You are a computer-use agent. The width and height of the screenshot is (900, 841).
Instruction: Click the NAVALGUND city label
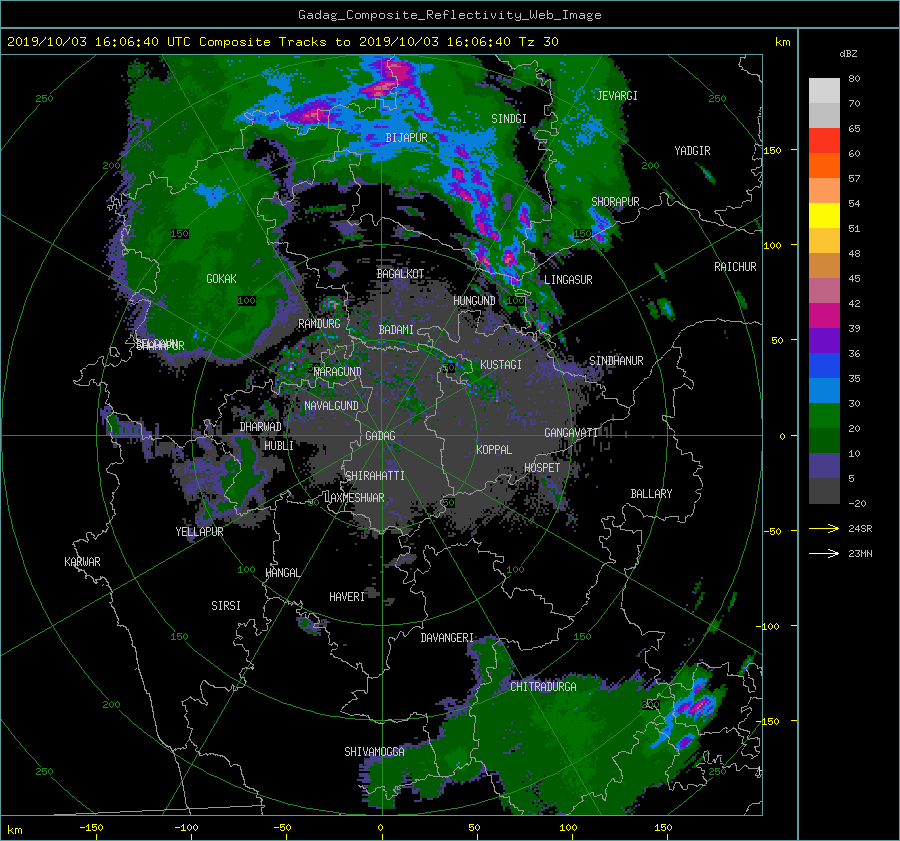[x=331, y=406]
